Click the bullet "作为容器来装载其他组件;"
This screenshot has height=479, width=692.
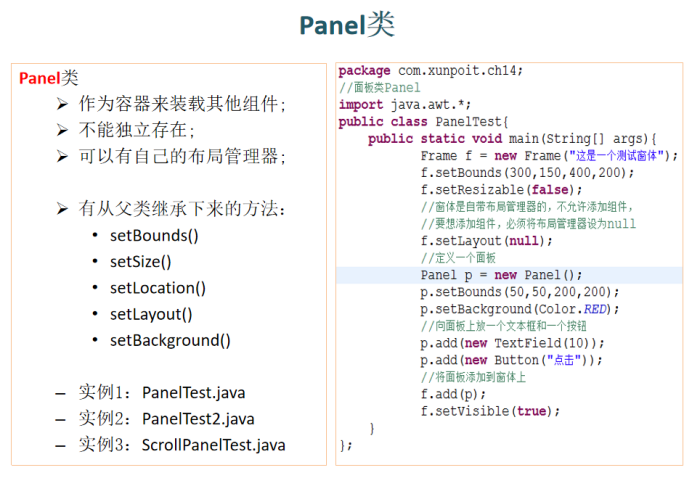pos(182,104)
